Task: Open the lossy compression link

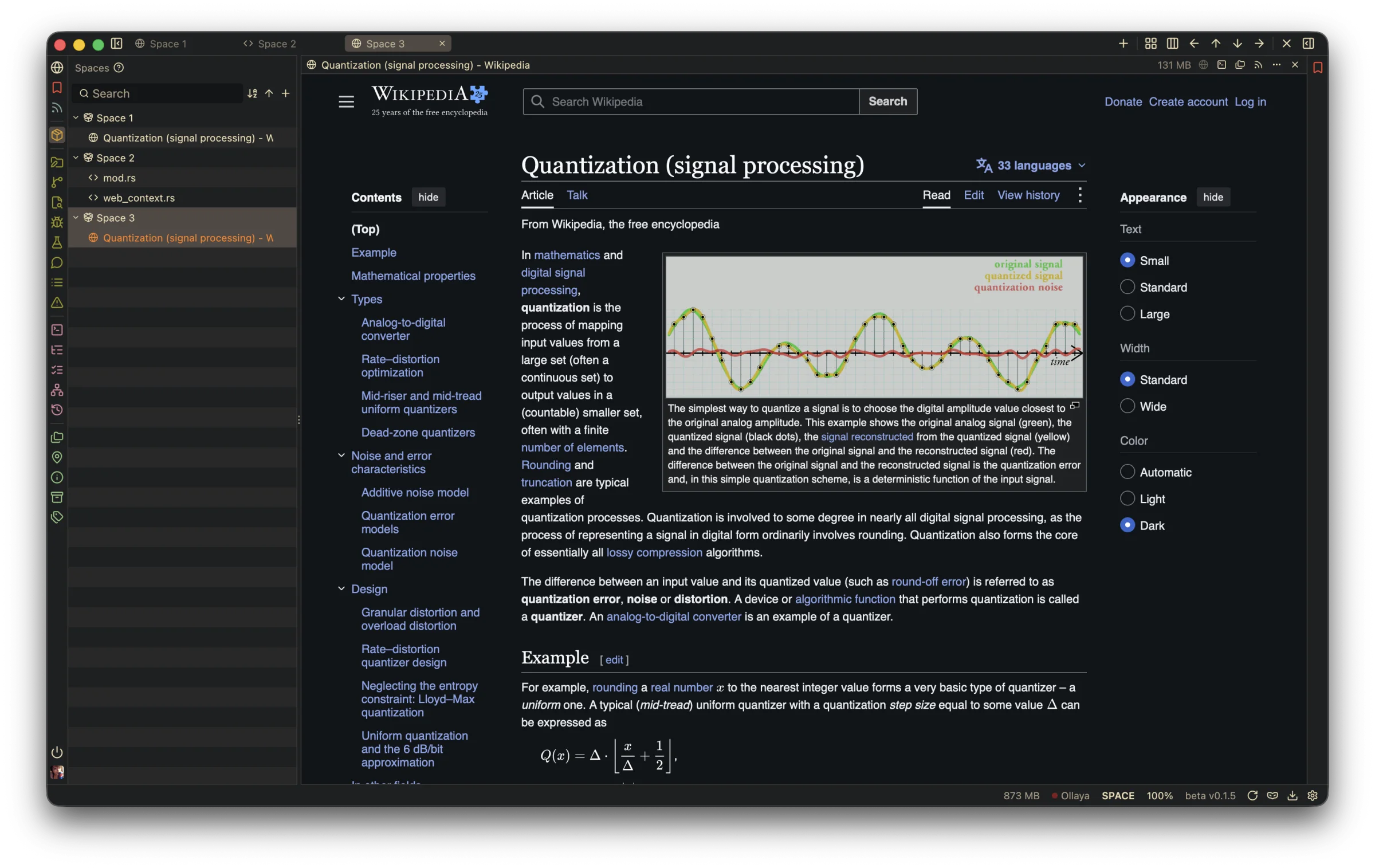Action: pos(654,553)
